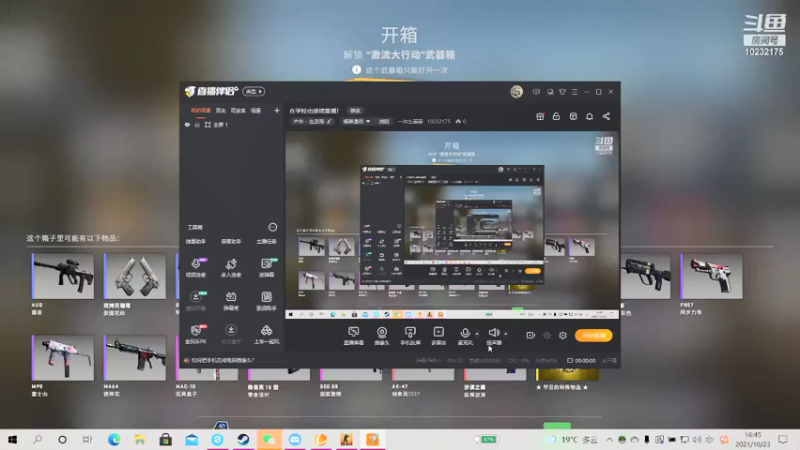Screen dimensions: 800x450
Task: Click room number 10232175
Action: point(438,121)
